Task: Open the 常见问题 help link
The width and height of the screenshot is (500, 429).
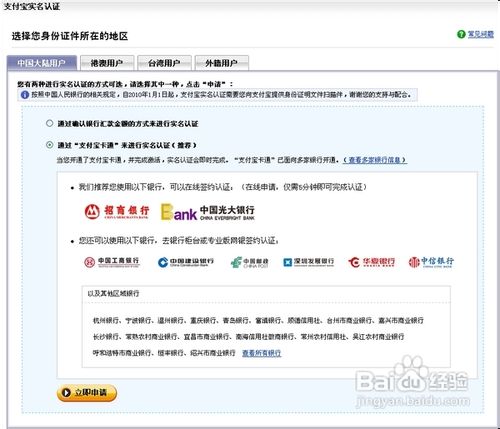Action: [480, 34]
